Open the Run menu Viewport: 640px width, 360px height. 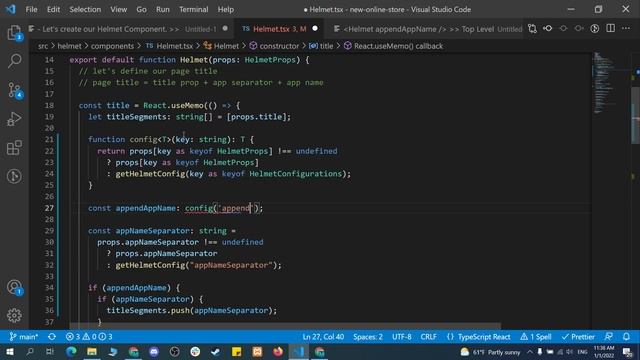tap(162, 9)
